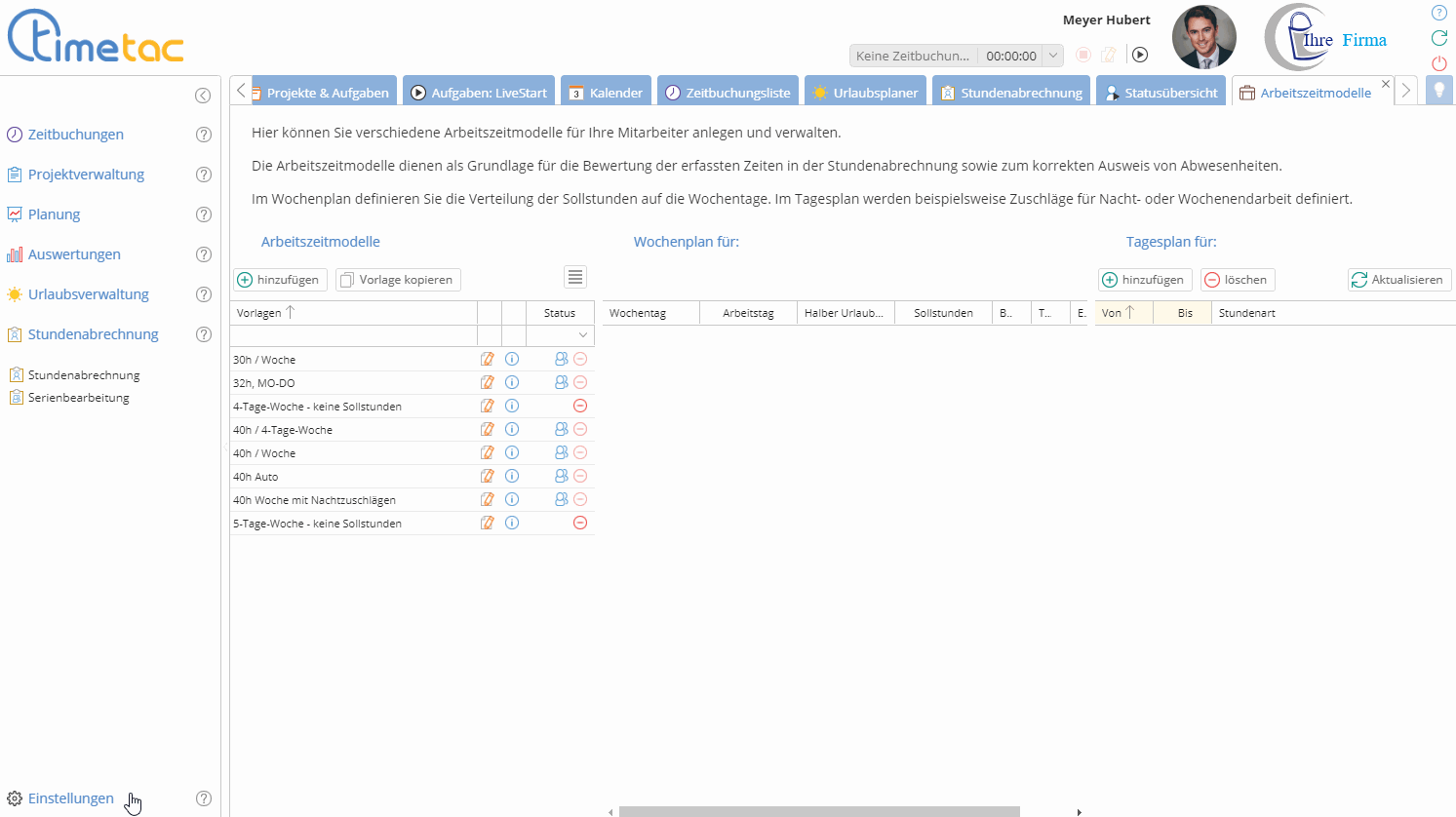Viewport: 1456px width, 817px height.
Task: Click the Vorlagen filter input field
Action: (353, 335)
